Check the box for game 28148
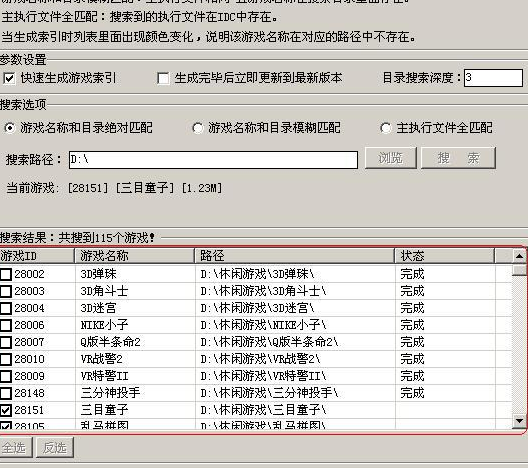This screenshot has width=528, height=468. [6, 393]
